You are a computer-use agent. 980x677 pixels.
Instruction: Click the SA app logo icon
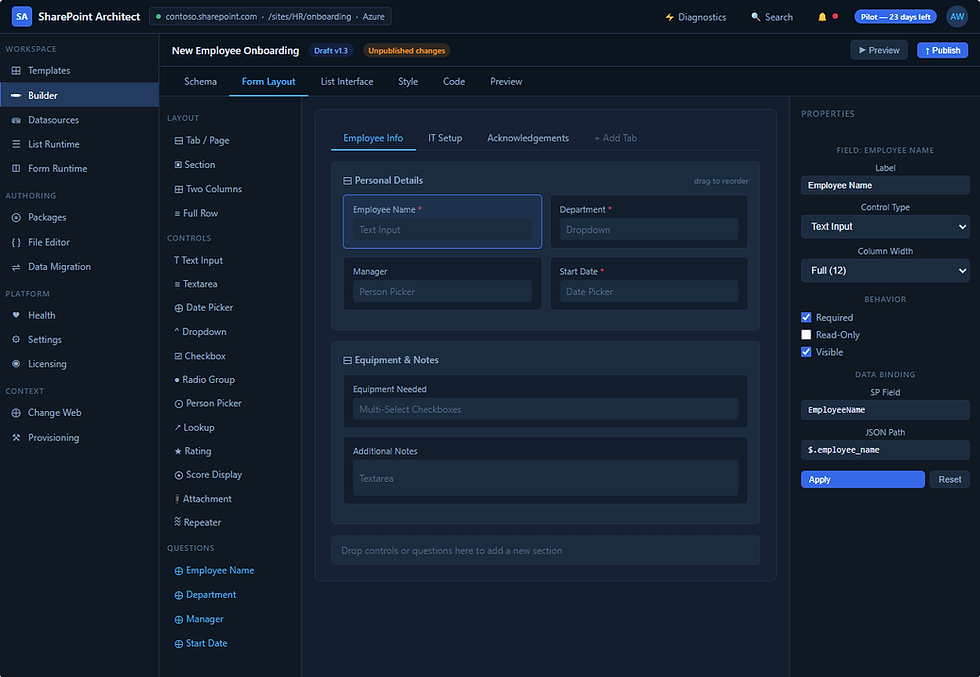click(22, 17)
